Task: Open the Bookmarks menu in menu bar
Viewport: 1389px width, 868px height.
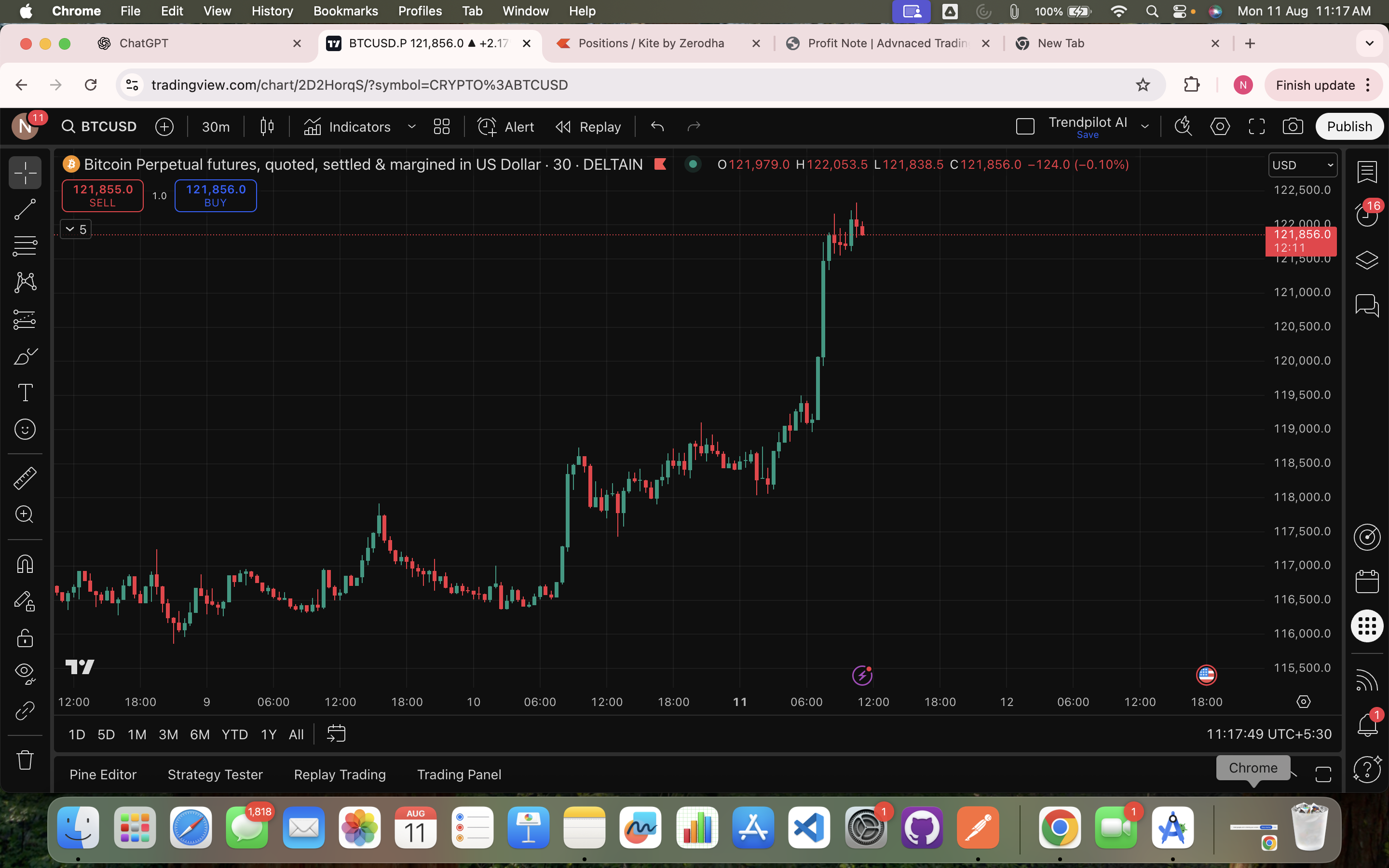Action: point(345,11)
